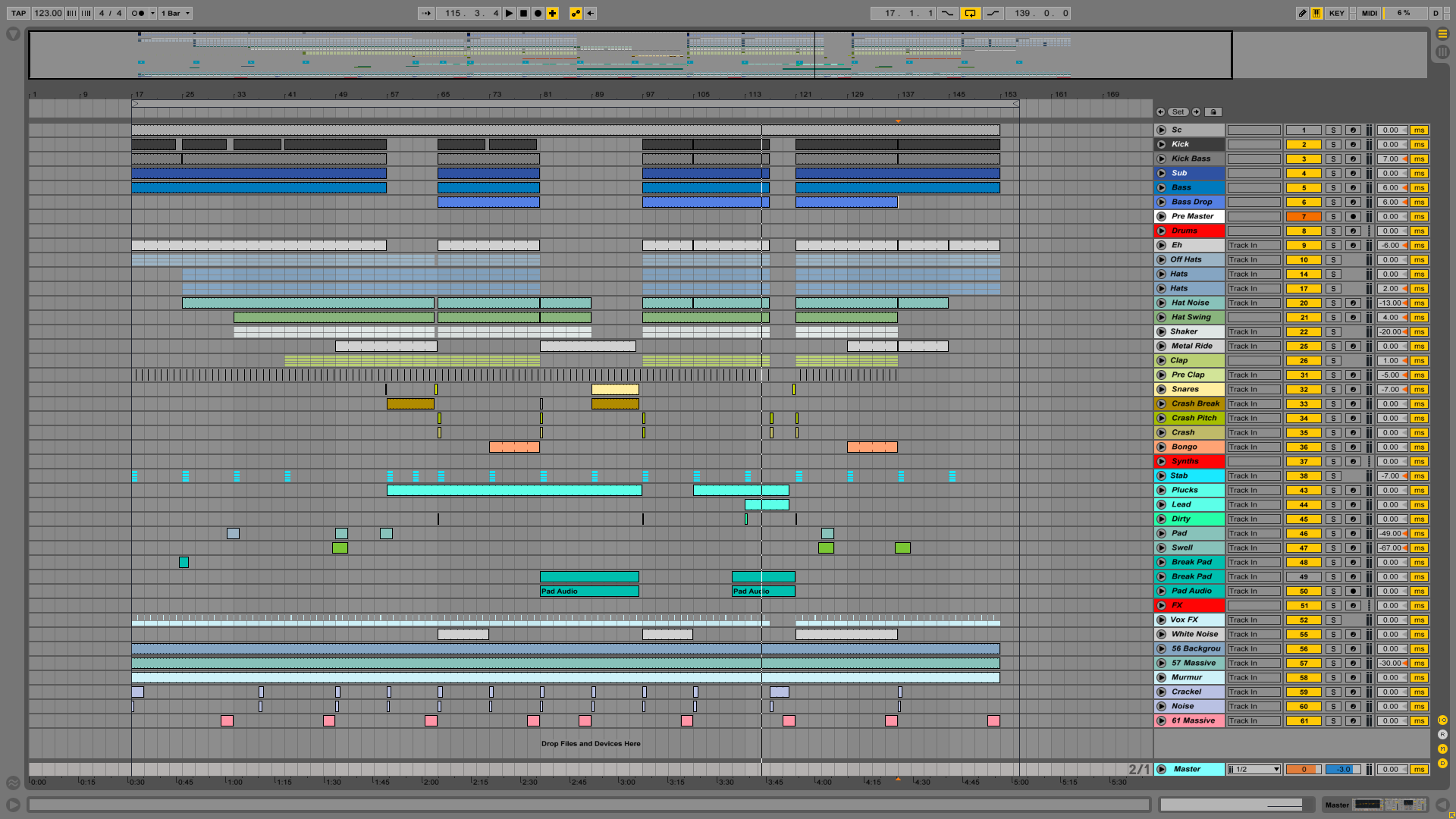Viewport: 1456px width, 819px height.
Task: Click the TAP tempo button
Action: pyautogui.click(x=19, y=13)
